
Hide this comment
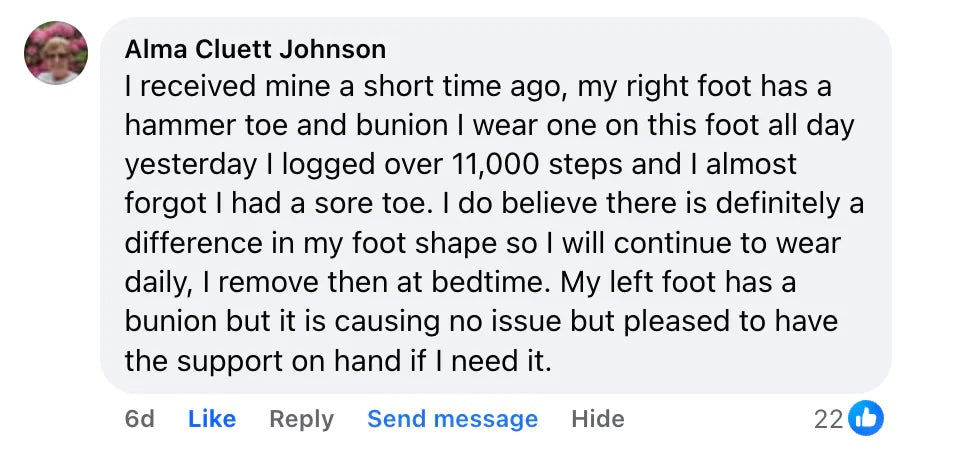pos(597,419)
